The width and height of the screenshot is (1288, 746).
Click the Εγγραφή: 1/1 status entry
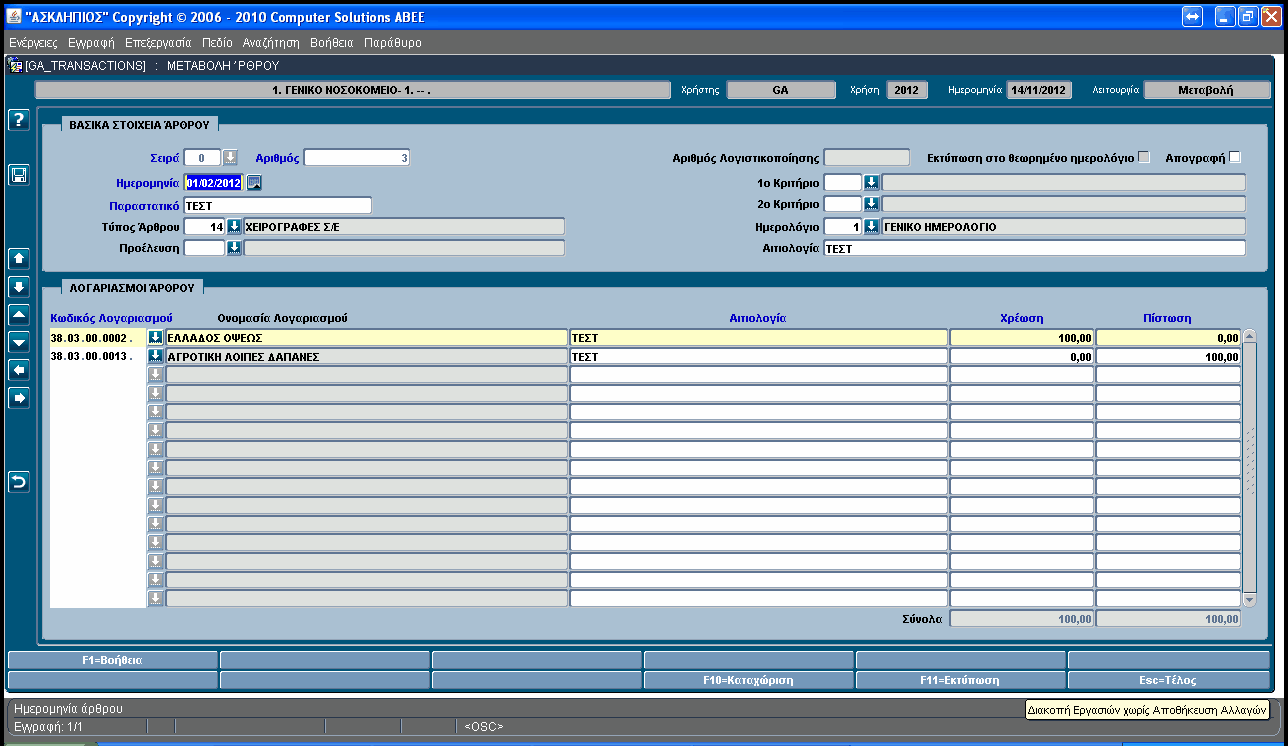(48, 726)
